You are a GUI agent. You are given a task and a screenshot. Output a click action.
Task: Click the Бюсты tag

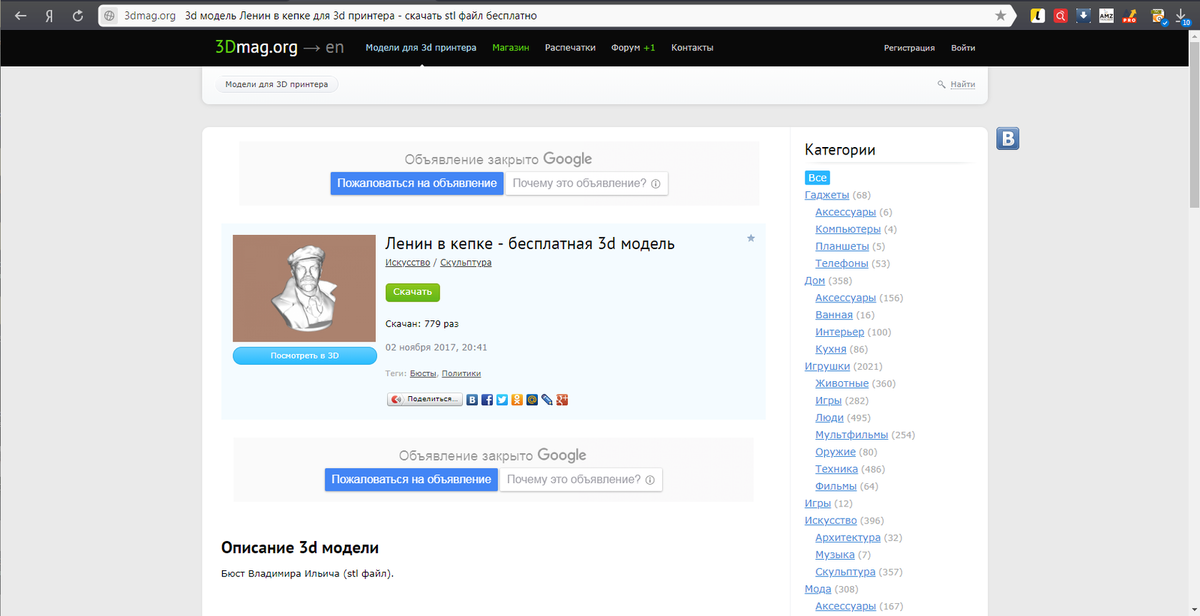tap(423, 373)
